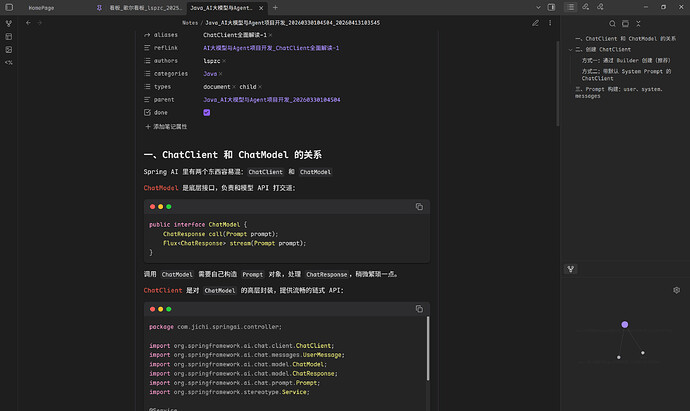This screenshot has height=411, width=690.
Task: Click 添加笔记属性 to add property
Action: pyautogui.click(x=166, y=127)
